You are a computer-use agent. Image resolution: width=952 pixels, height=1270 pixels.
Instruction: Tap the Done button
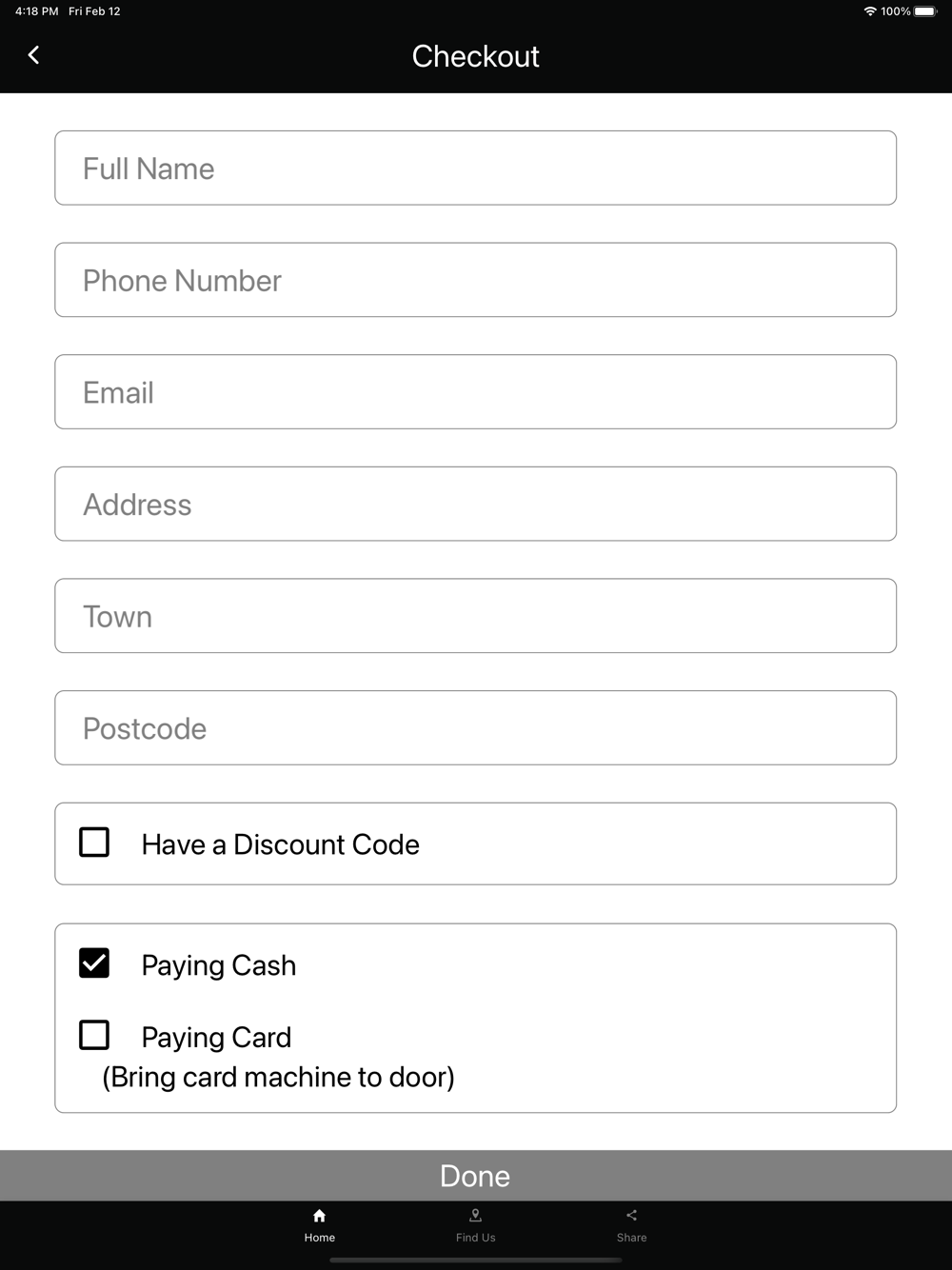tap(476, 1176)
